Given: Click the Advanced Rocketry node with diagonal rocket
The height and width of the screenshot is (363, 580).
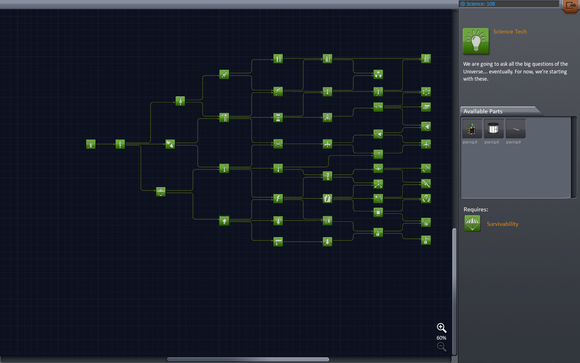Looking at the screenshot, I should (x=224, y=74).
